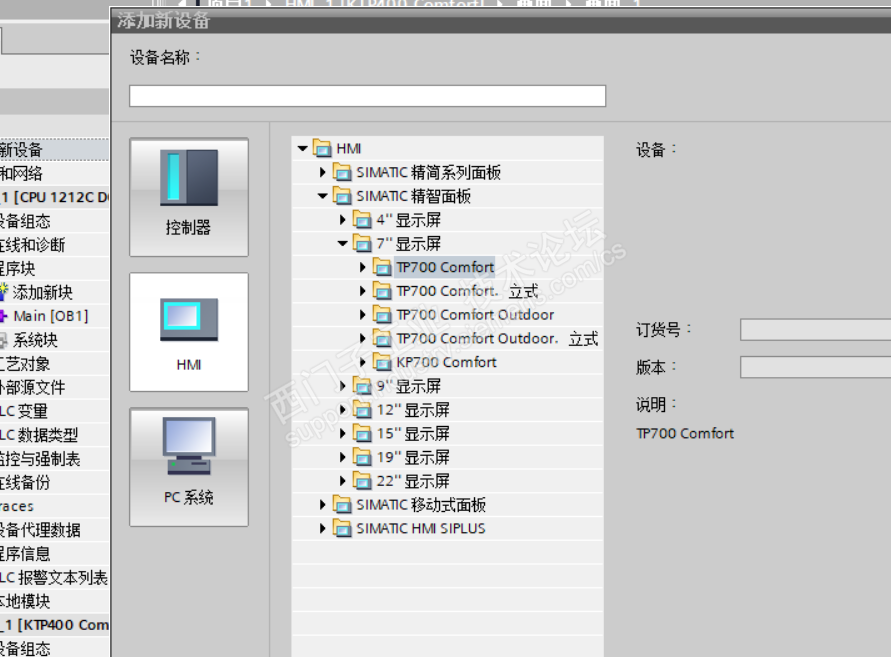Select the 控制器 controller device category
The width and height of the screenshot is (891, 657).
[x=189, y=197]
